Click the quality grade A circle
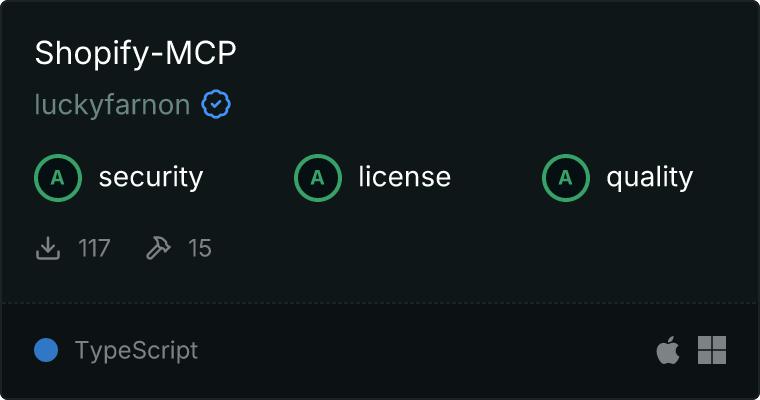This screenshot has width=760, height=400. click(x=566, y=178)
